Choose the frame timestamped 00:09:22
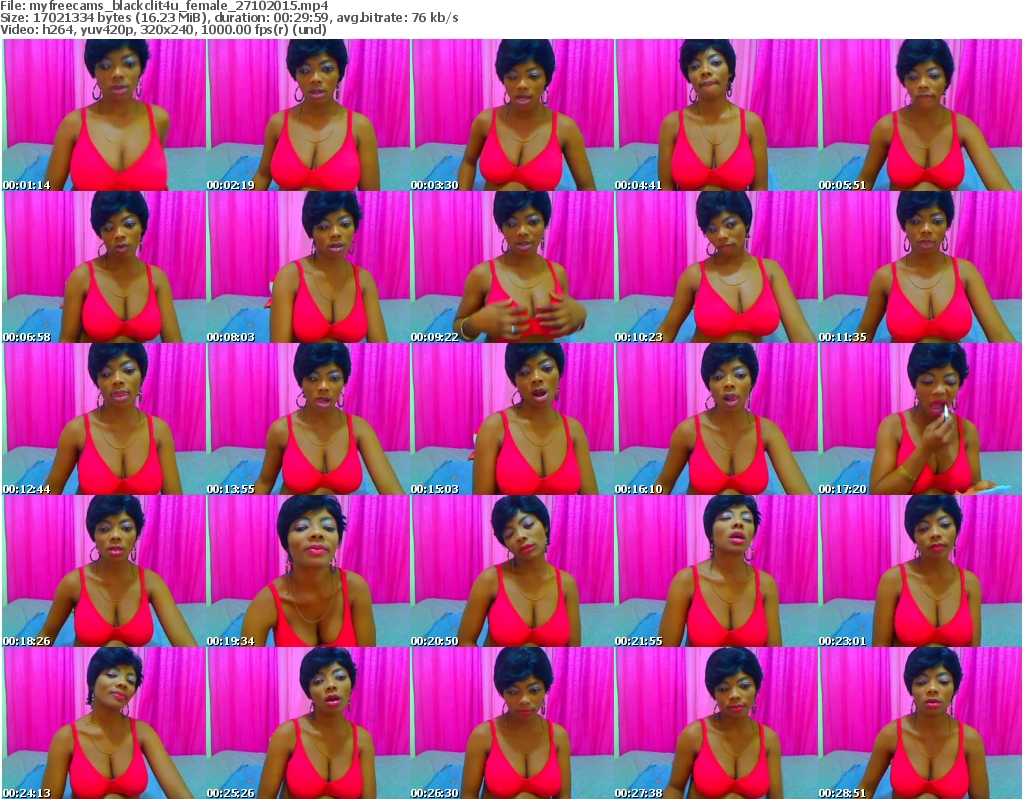Image resolution: width=1024 pixels, height=799 pixels. (x=512, y=267)
